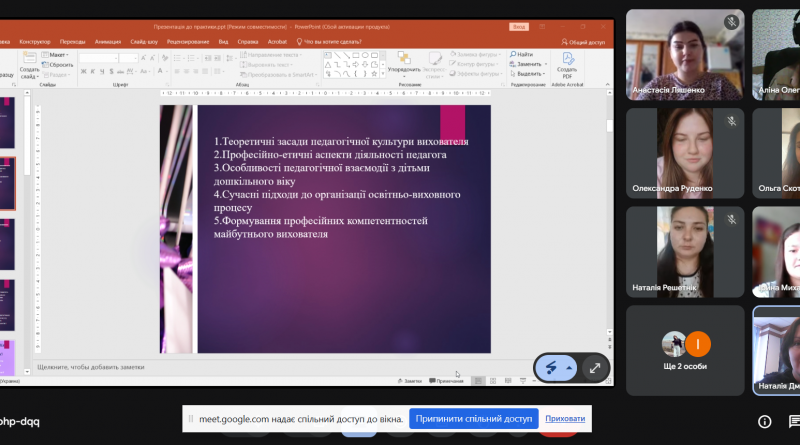Click Припинити спільний доступ button

tap(473, 418)
